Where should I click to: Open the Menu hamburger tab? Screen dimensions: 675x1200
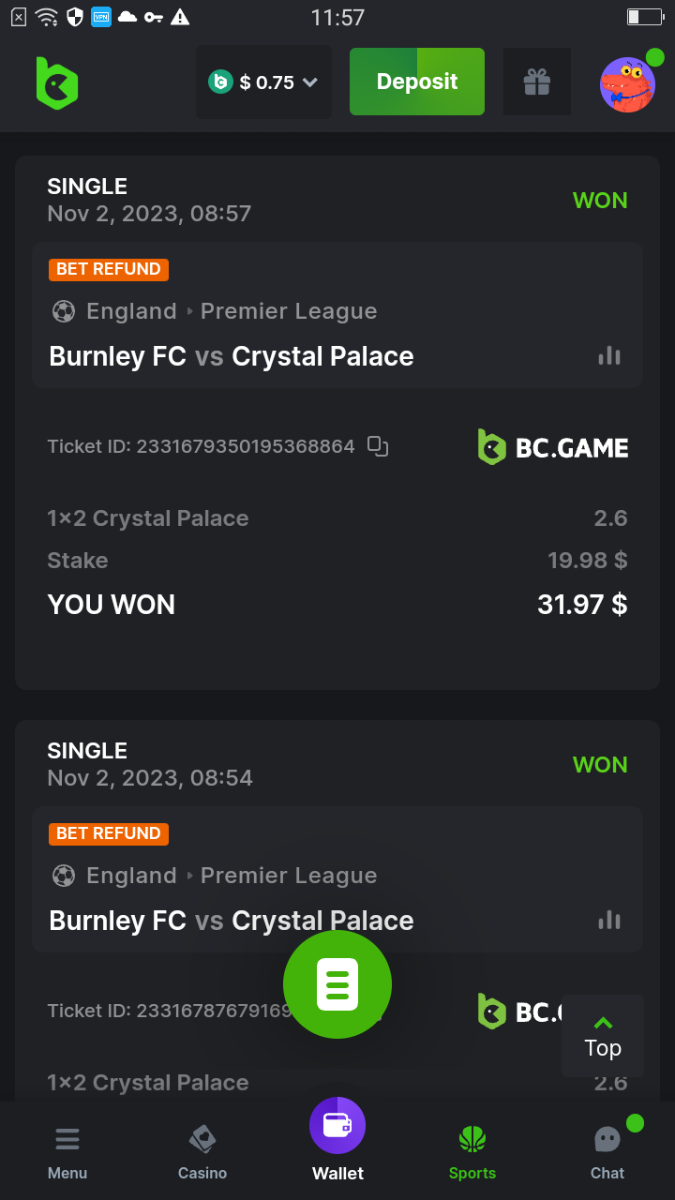click(67, 1151)
